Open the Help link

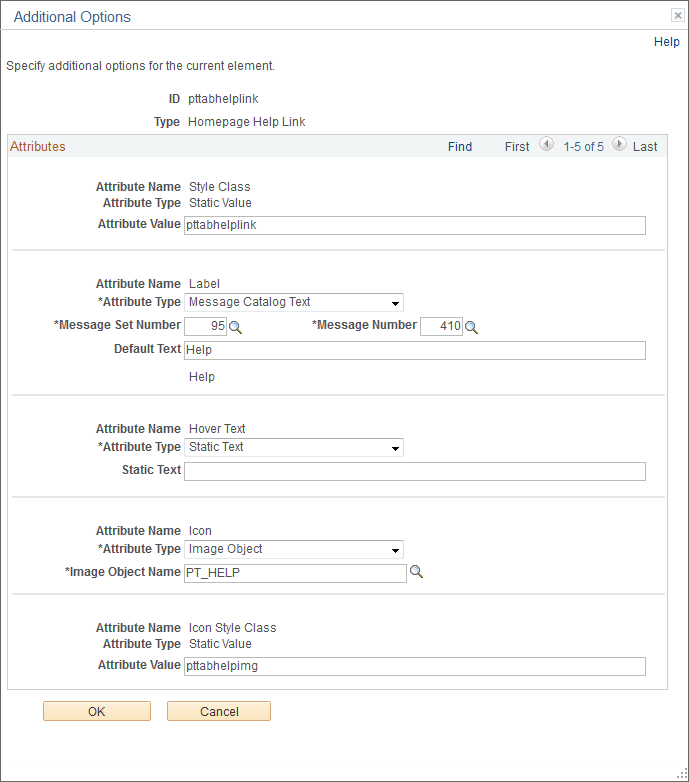tap(667, 42)
